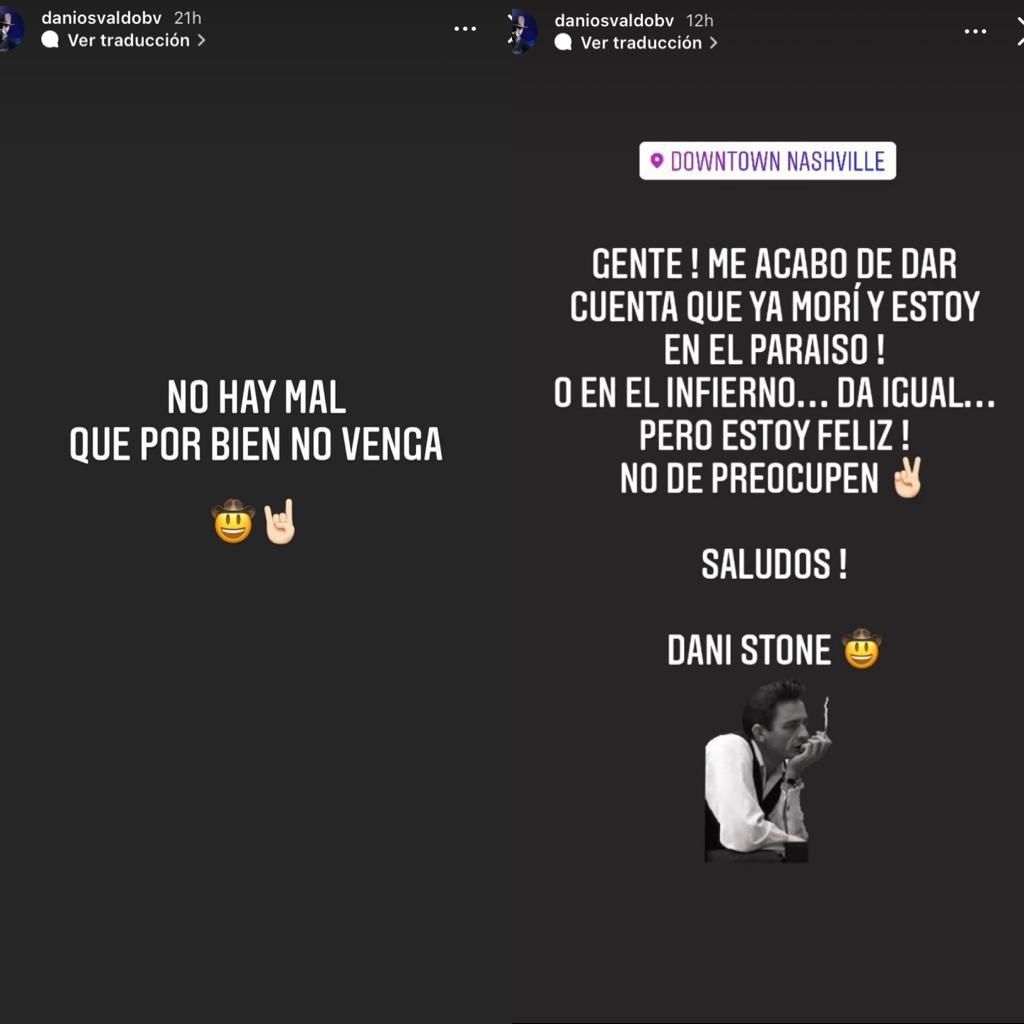Click 'Ver traducción' on the left story
The width and height of the screenshot is (1024, 1024).
(x=129, y=40)
